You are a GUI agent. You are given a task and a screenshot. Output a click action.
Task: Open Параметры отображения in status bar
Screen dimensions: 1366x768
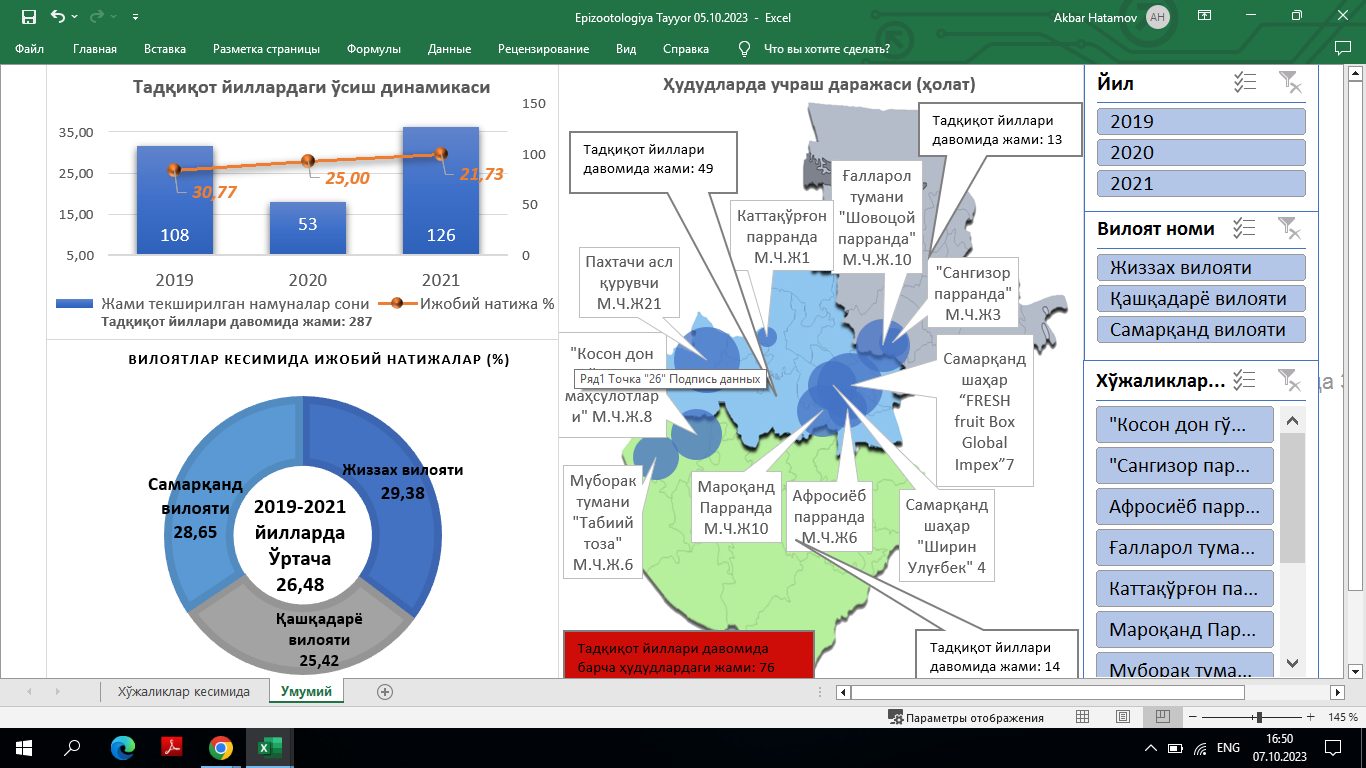click(x=966, y=717)
